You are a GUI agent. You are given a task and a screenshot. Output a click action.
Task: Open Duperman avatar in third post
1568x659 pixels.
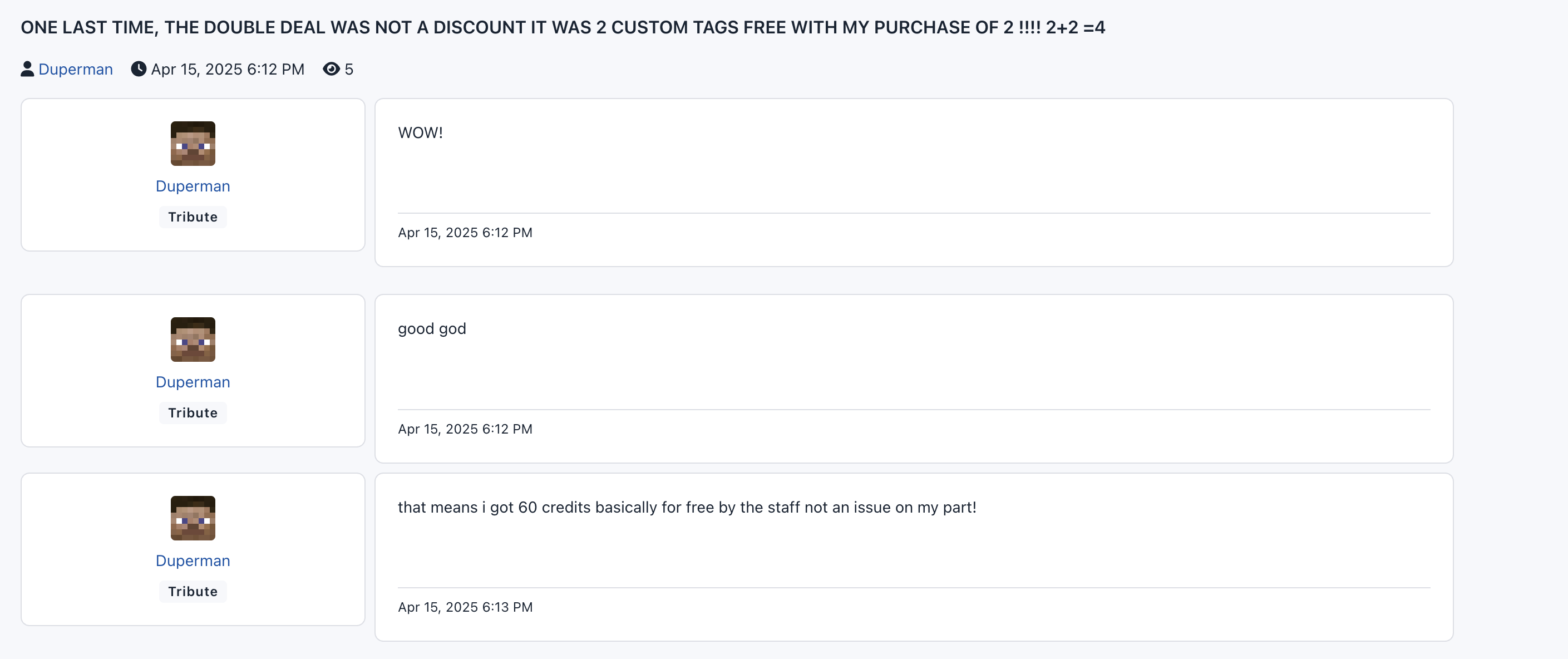193,518
